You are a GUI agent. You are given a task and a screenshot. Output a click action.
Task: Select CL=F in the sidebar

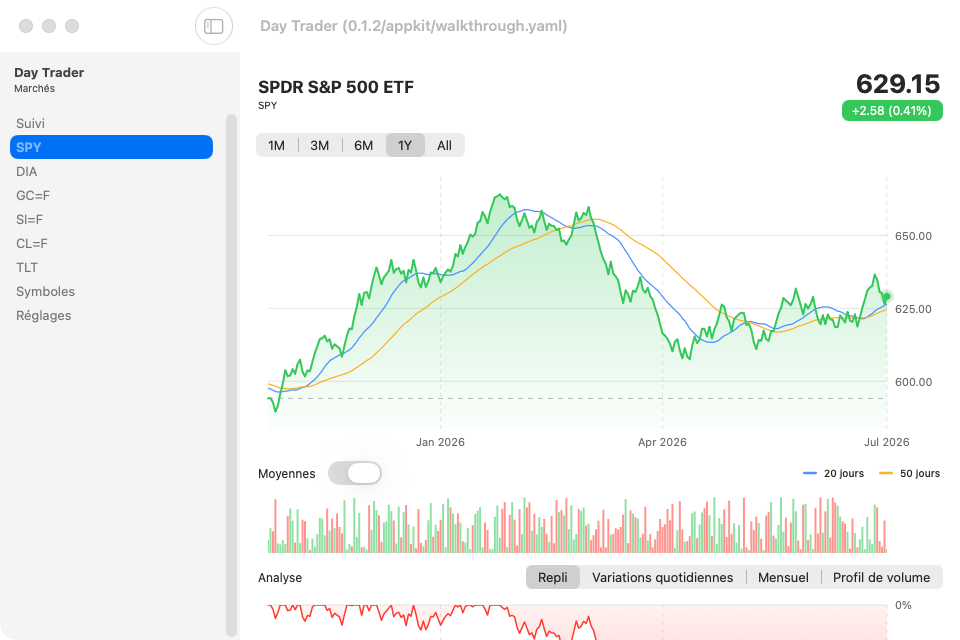(111, 243)
